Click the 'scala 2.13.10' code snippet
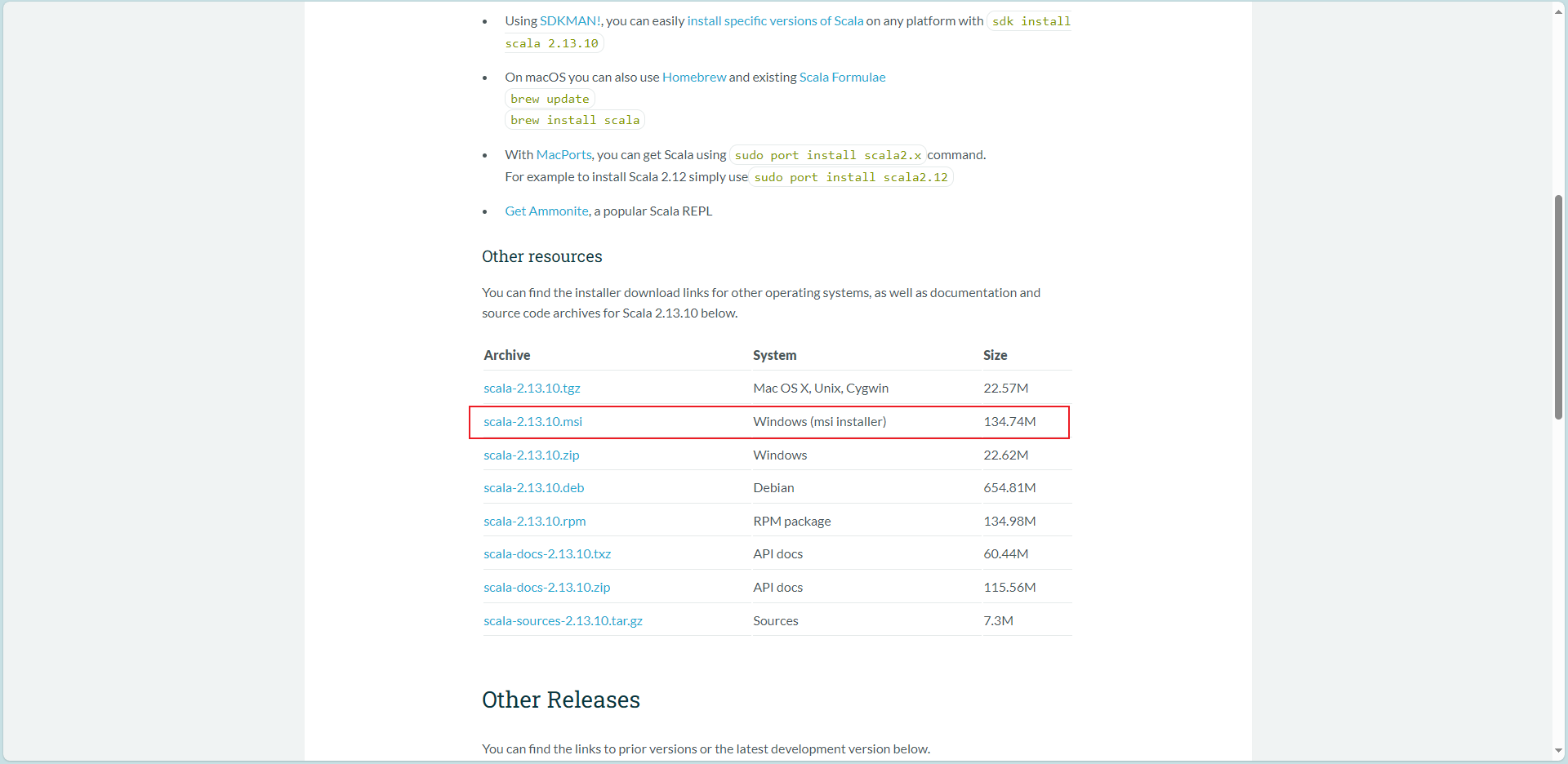1568x764 pixels. [x=552, y=44]
